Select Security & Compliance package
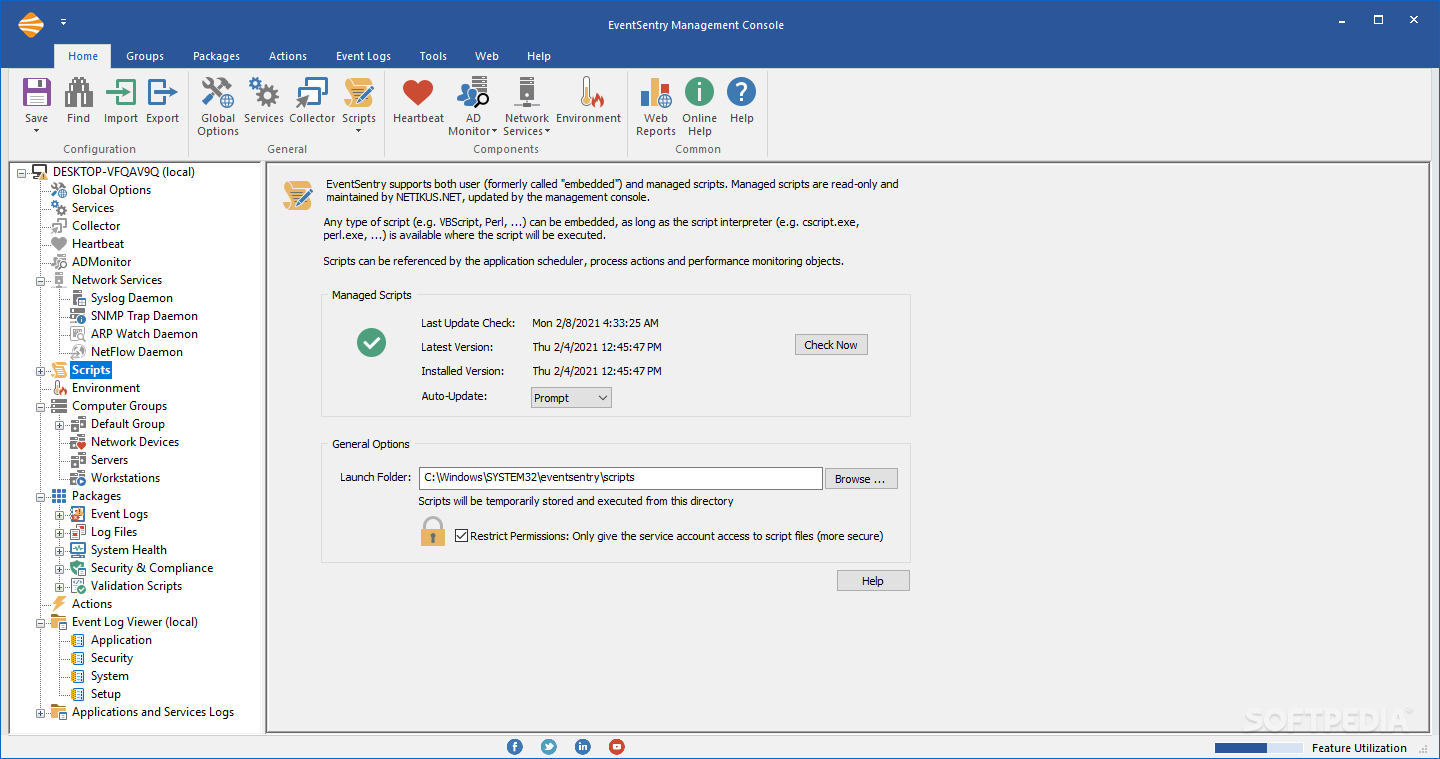The image size is (1440, 759). pos(152,568)
